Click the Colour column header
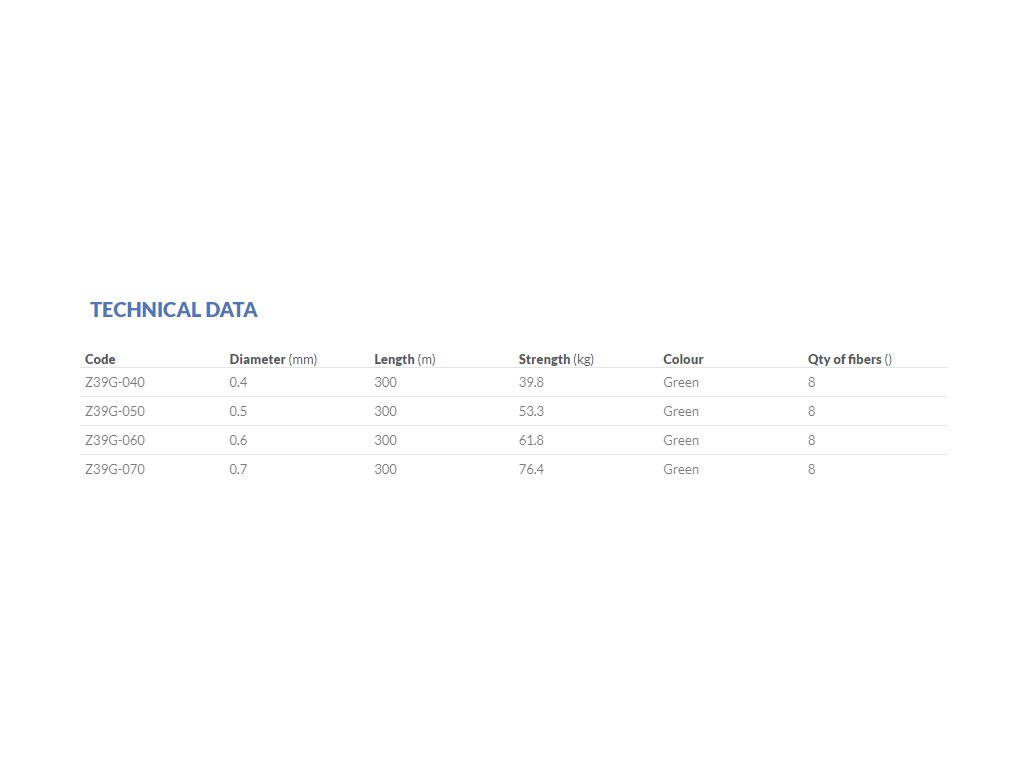Image resolution: width=1024 pixels, height=768 pixels. point(683,359)
